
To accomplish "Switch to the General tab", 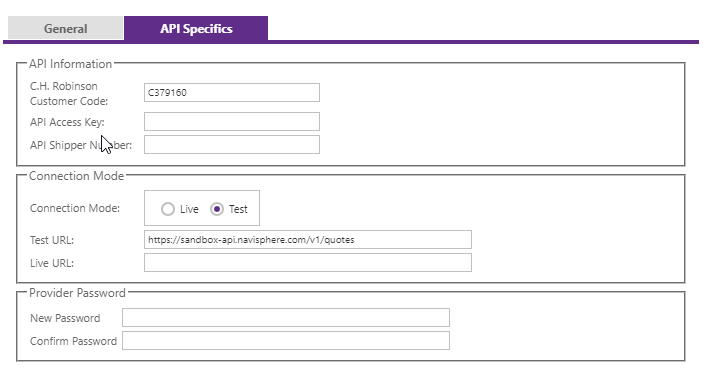I will [x=65, y=28].
